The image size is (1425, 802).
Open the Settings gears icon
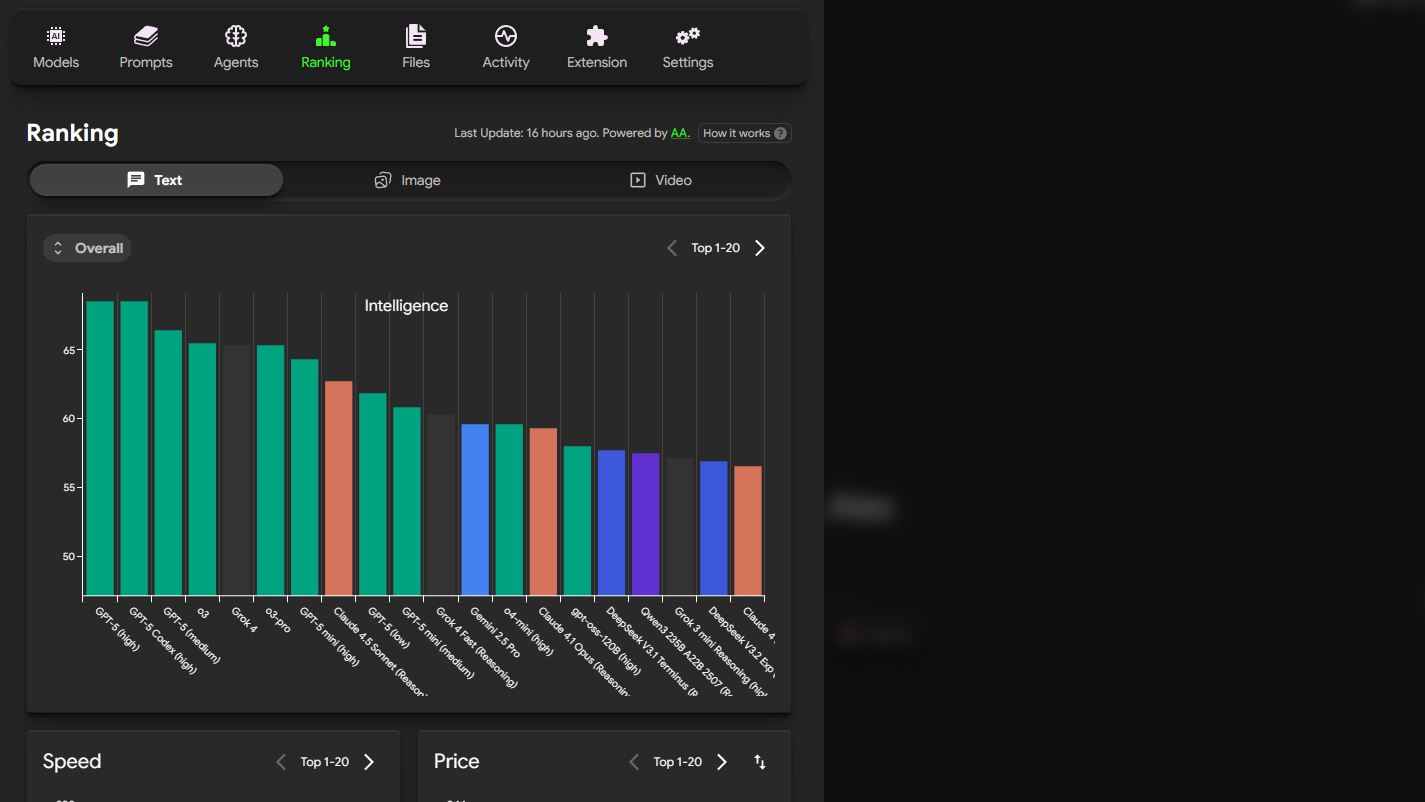(688, 37)
